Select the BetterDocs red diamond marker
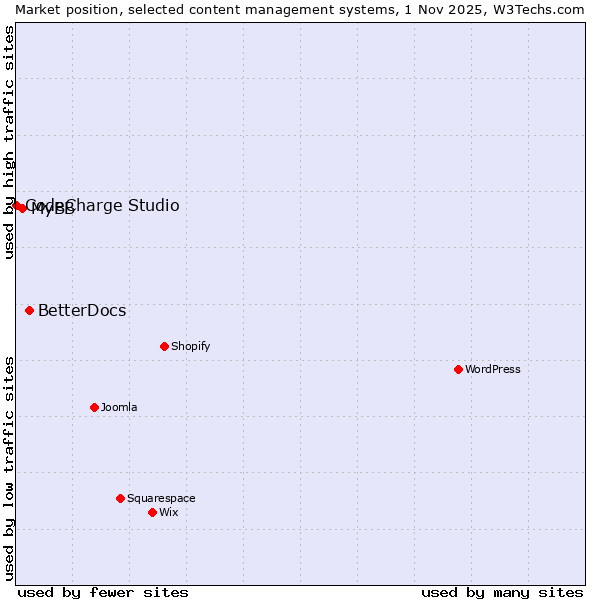The image size is (600, 600). click(x=29, y=310)
